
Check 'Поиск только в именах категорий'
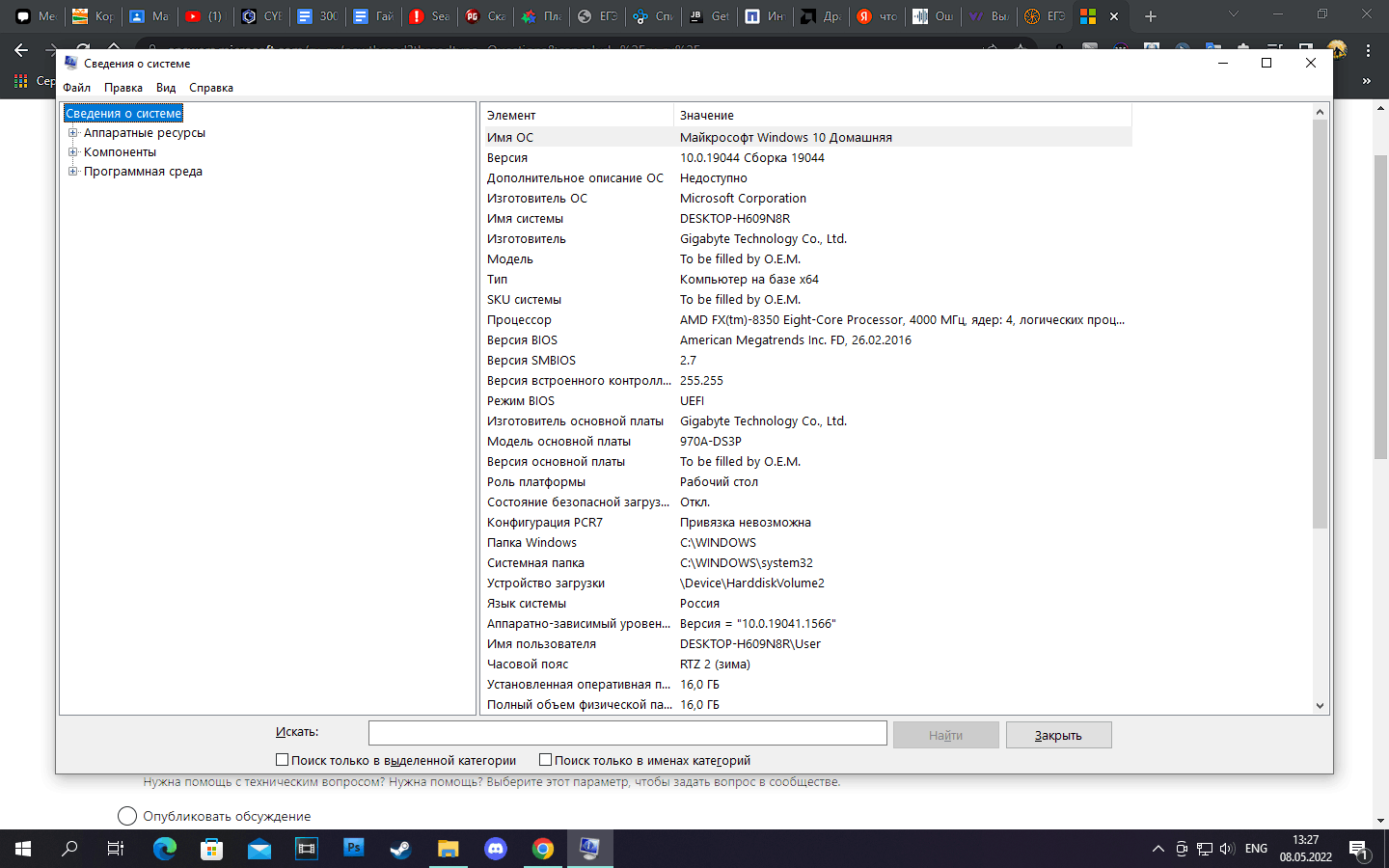[545, 760]
